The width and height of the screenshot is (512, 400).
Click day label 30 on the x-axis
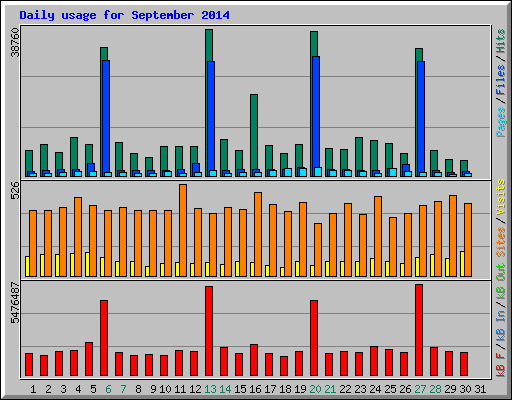pos(465,389)
